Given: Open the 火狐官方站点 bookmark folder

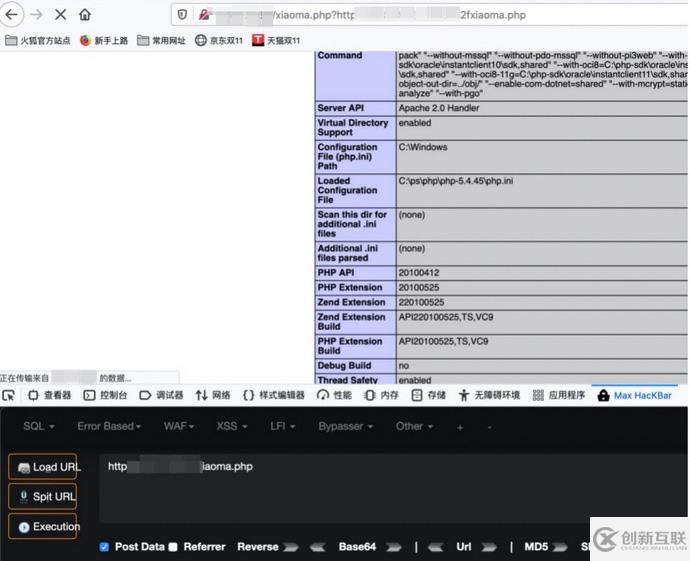Looking at the screenshot, I should (38, 40).
